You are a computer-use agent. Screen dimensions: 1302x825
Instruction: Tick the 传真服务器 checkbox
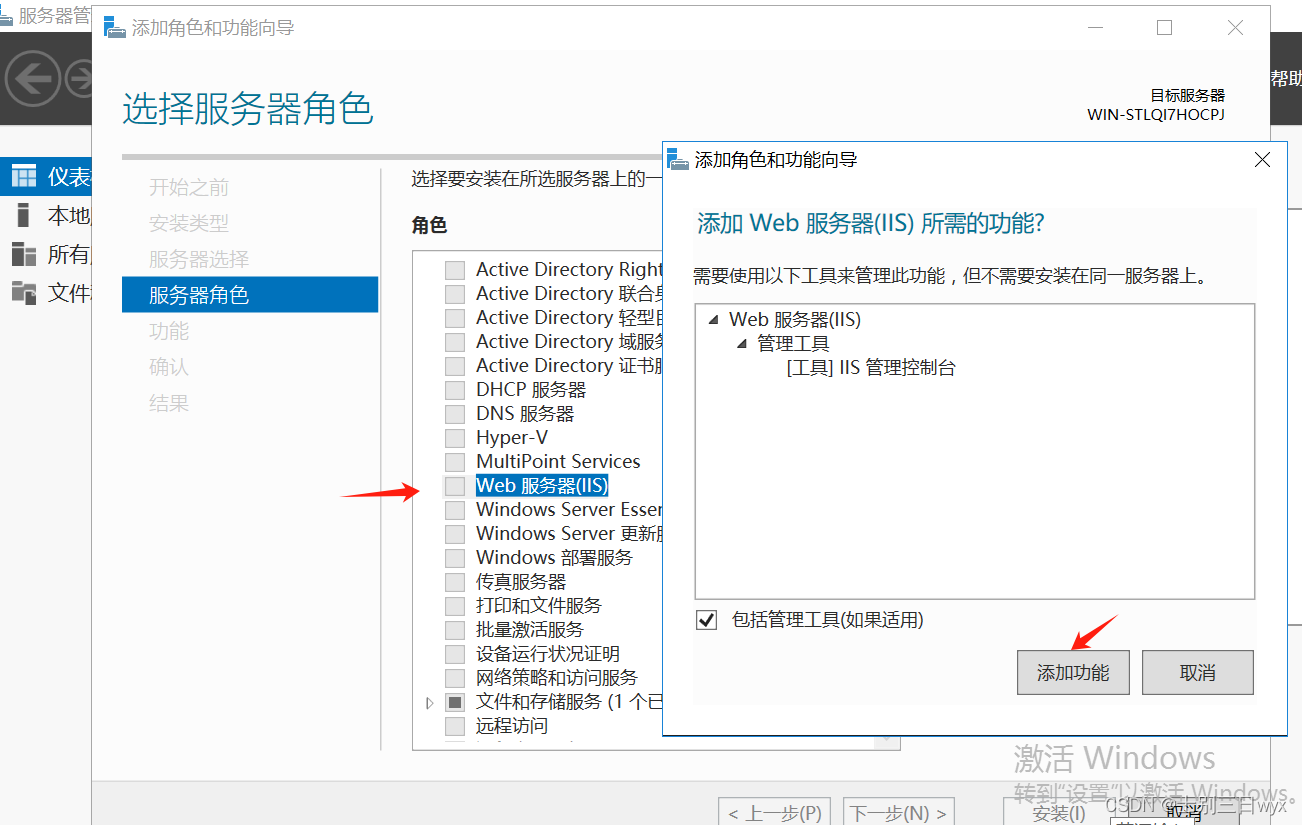[x=455, y=582]
